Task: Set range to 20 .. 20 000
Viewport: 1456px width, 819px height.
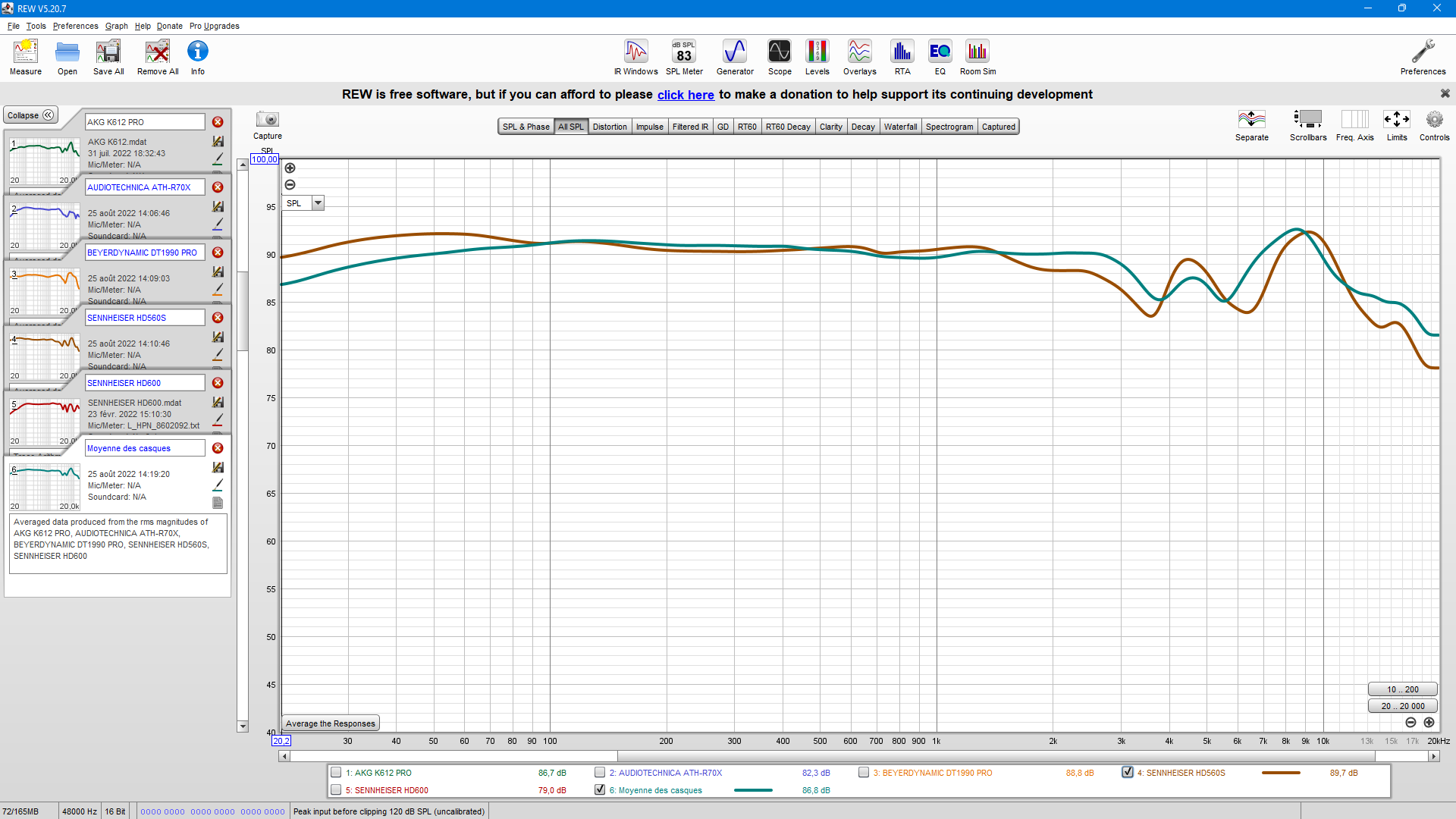Action: [1402, 706]
